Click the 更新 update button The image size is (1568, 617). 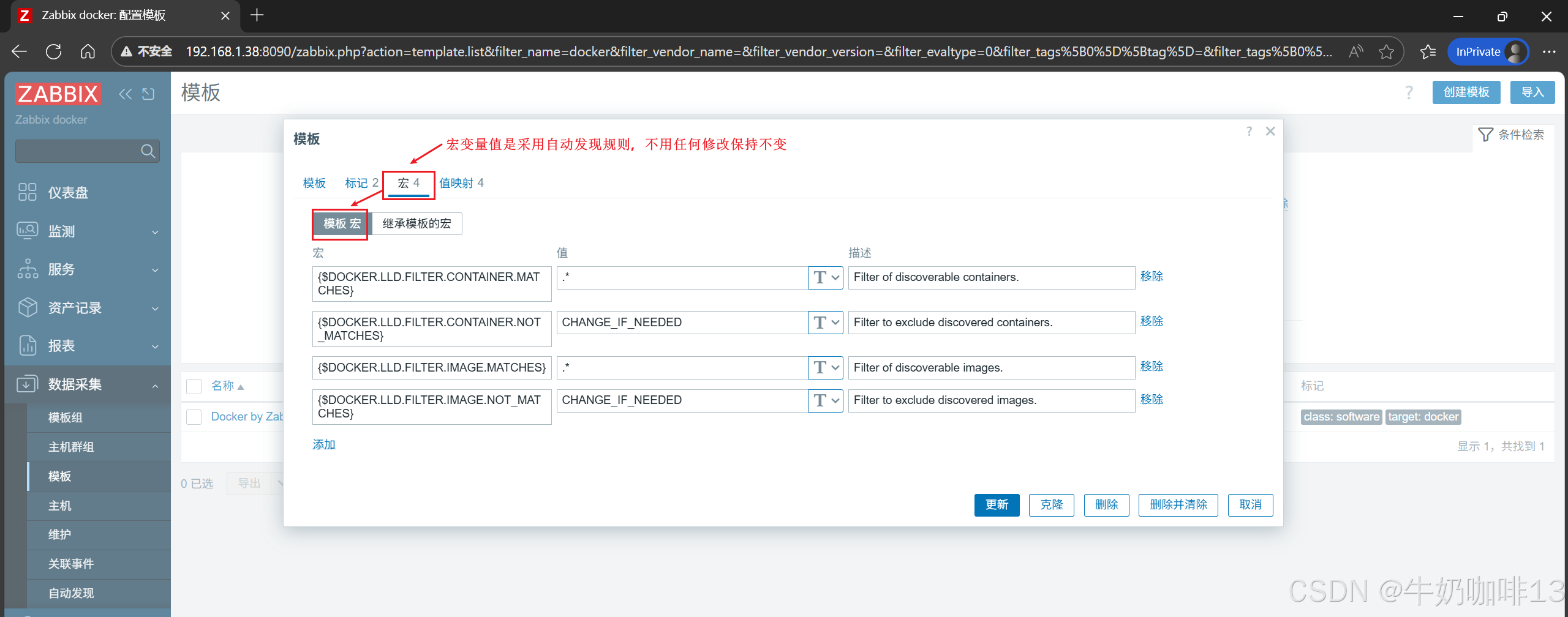pos(997,505)
